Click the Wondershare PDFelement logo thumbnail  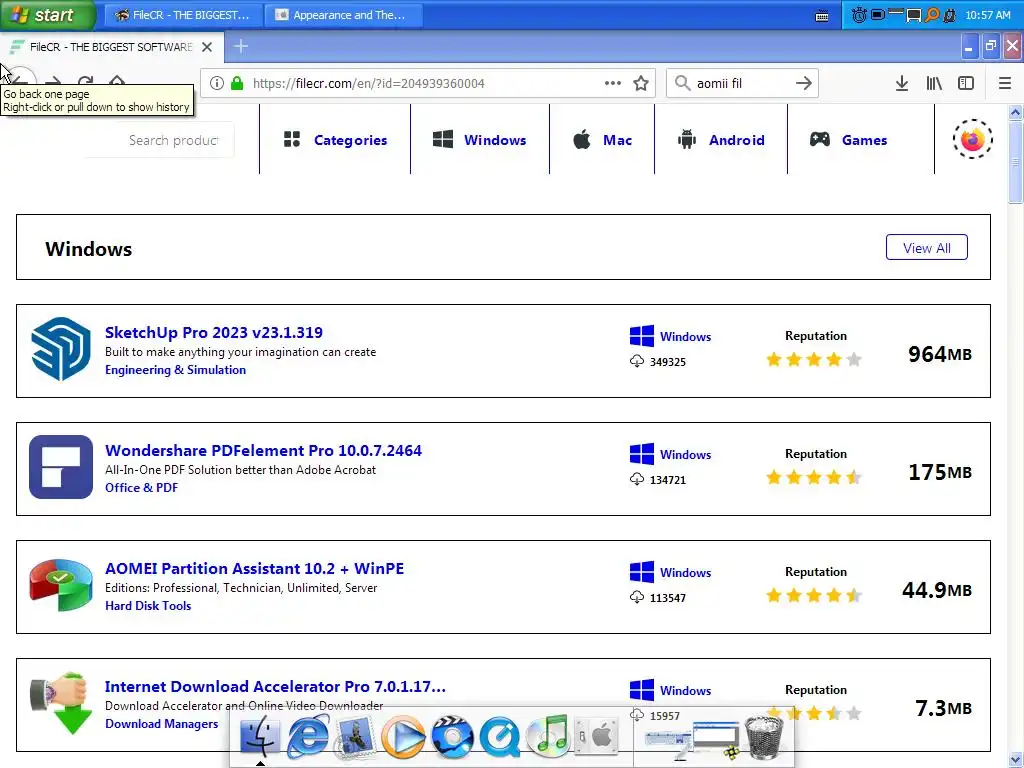(61, 467)
